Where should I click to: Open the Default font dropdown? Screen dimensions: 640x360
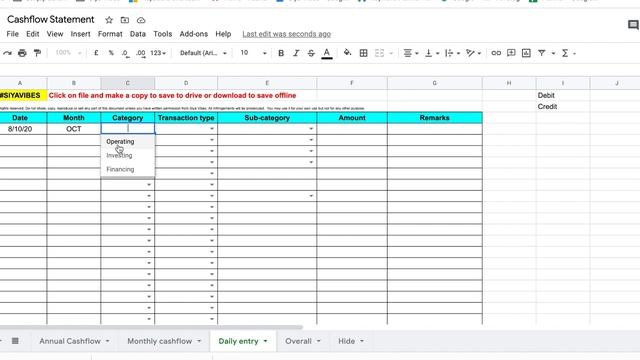click(x=203, y=53)
